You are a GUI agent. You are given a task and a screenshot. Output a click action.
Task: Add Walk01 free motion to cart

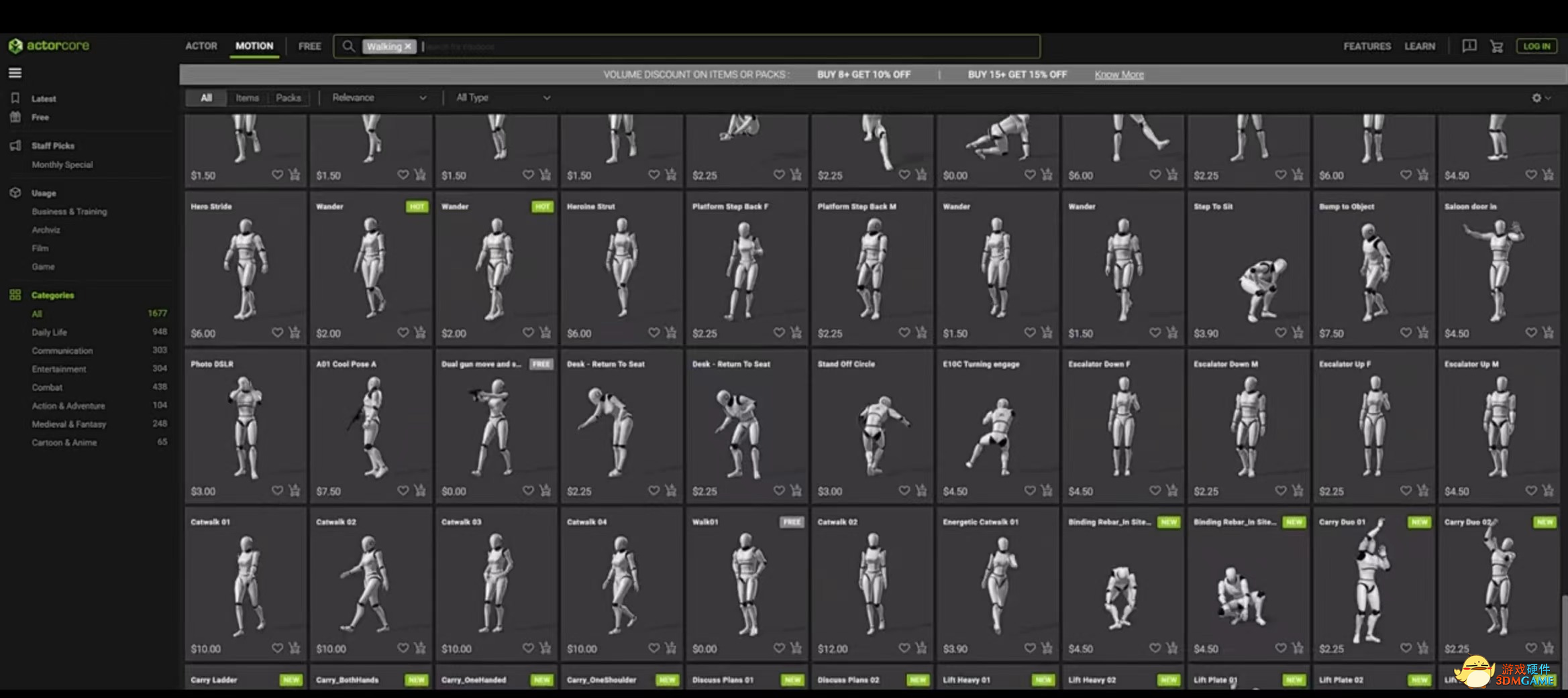(796, 648)
